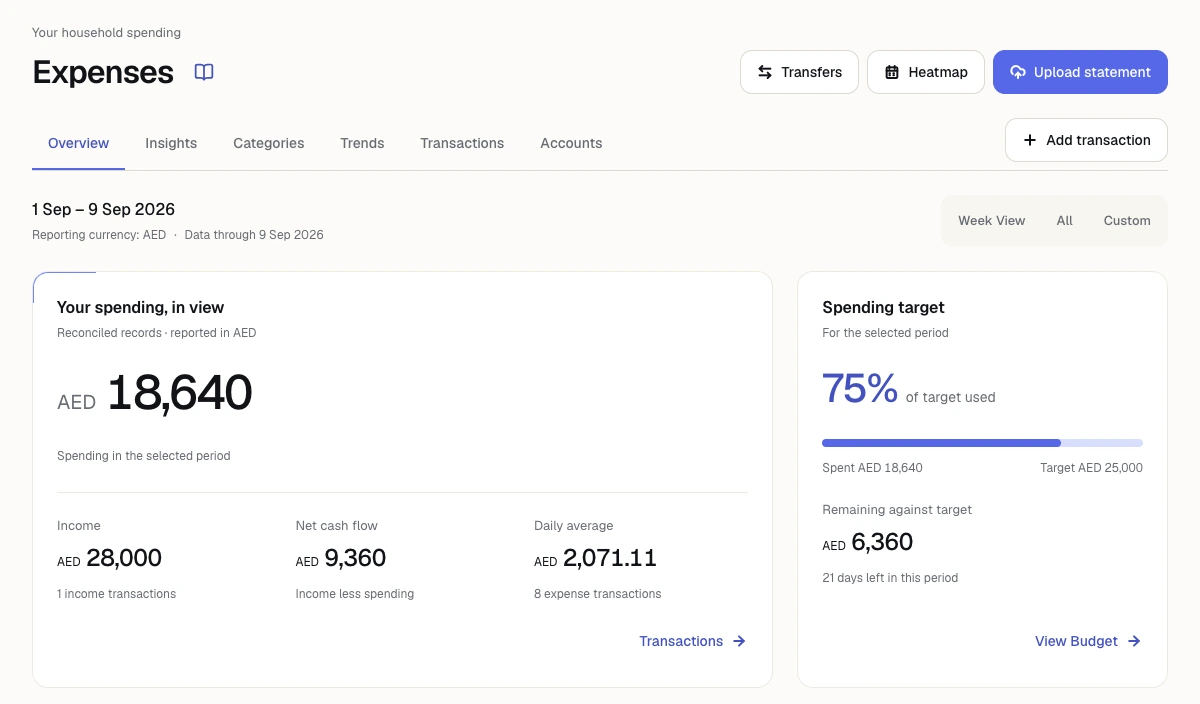Select the All period option

pyautogui.click(x=1065, y=221)
